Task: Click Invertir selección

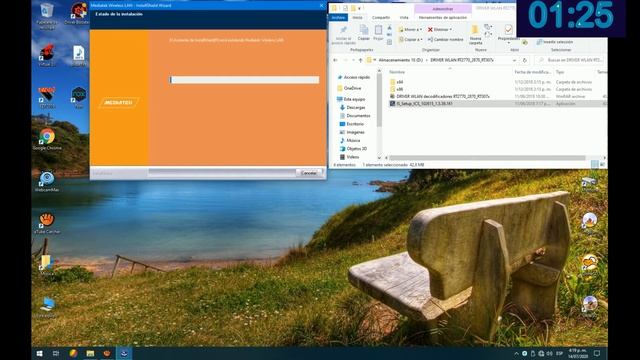Action: coord(554,42)
